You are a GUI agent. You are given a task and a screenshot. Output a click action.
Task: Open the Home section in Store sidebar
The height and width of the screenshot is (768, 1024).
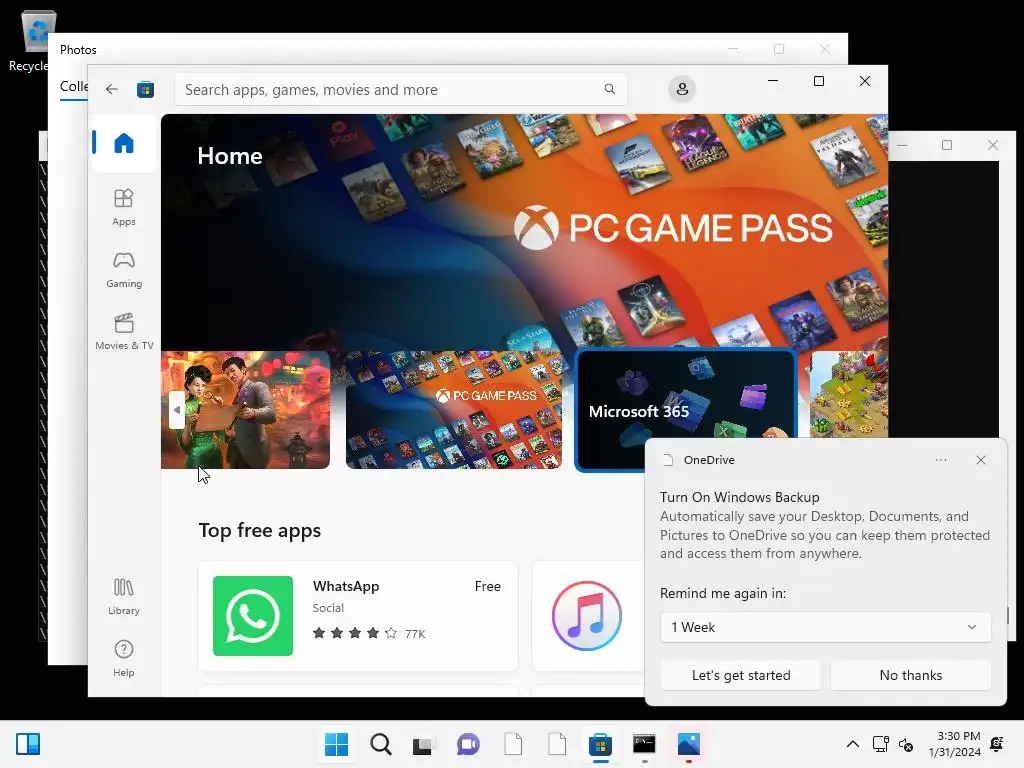coord(123,143)
